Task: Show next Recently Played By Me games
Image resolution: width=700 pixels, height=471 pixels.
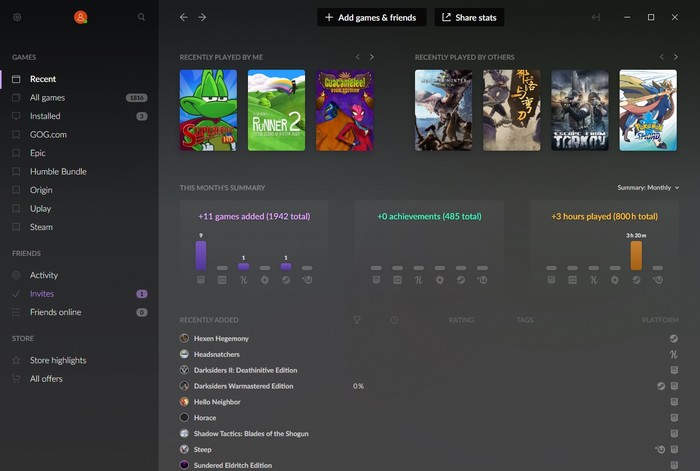Action: click(371, 57)
